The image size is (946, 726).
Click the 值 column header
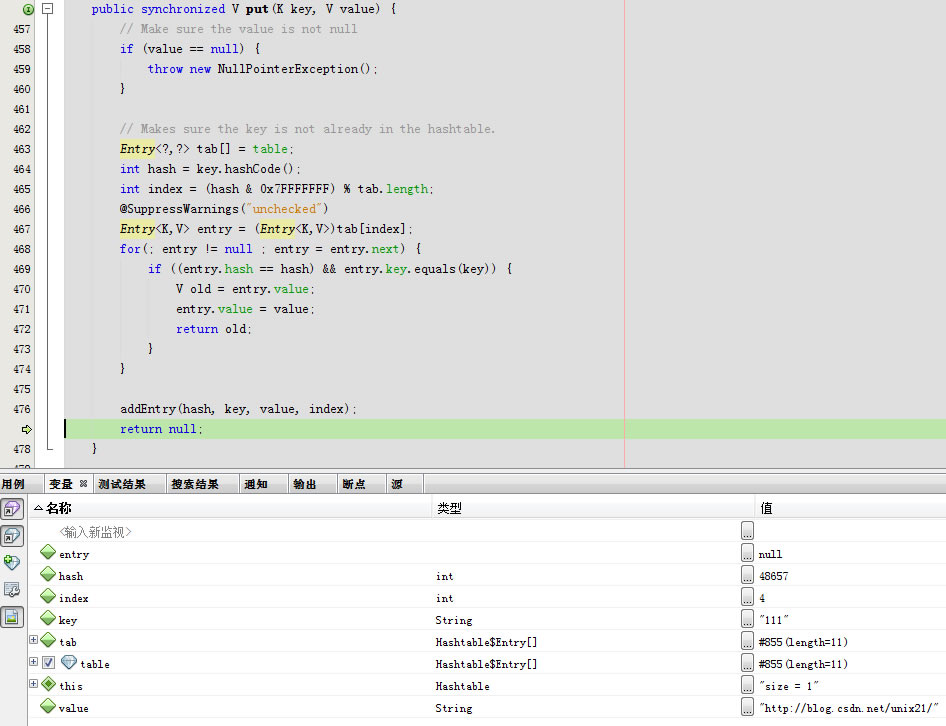click(851, 508)
